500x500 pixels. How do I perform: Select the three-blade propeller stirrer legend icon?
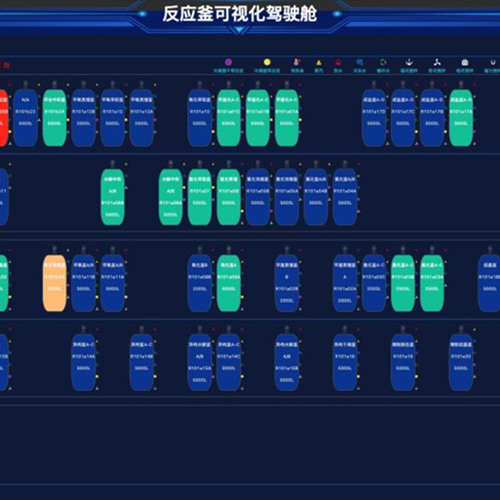click(x=437, y=62)
